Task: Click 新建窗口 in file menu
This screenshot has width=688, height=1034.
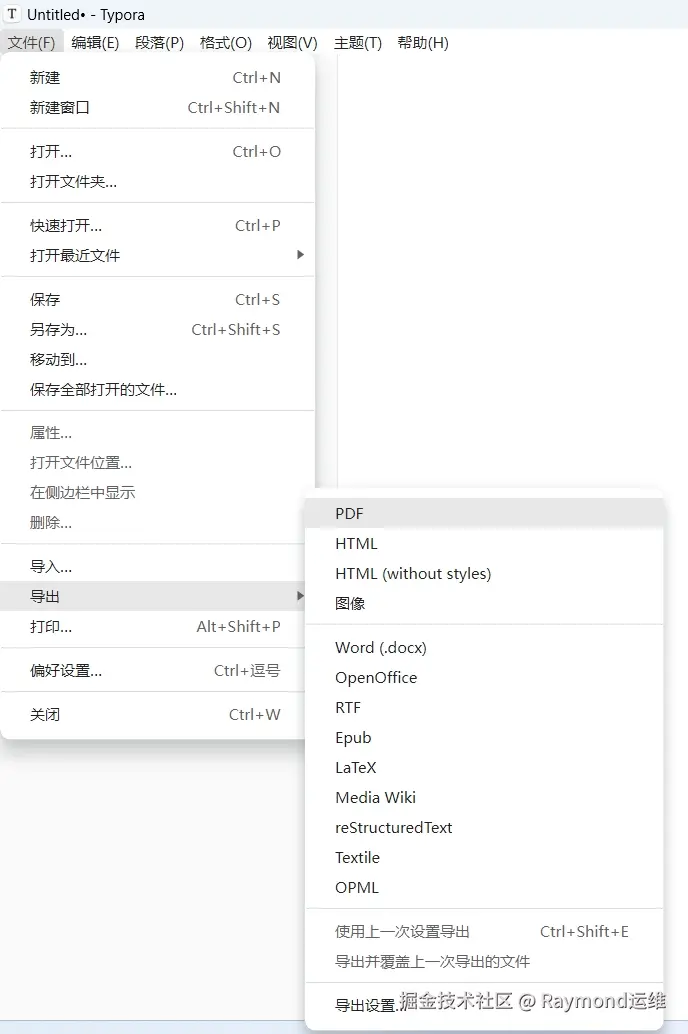Action: click(60, 108)
